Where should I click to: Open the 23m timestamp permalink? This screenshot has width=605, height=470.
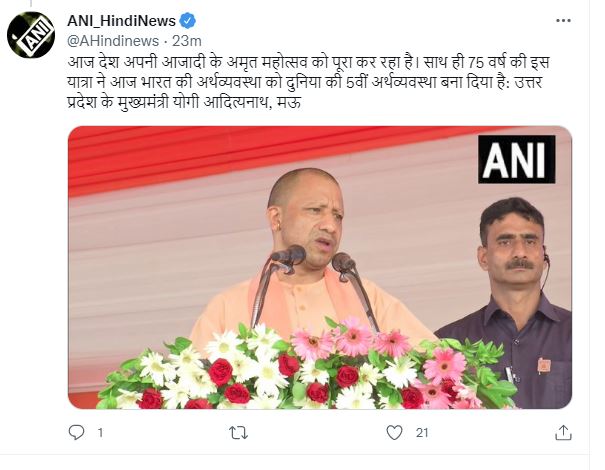[x=187, y=41]
